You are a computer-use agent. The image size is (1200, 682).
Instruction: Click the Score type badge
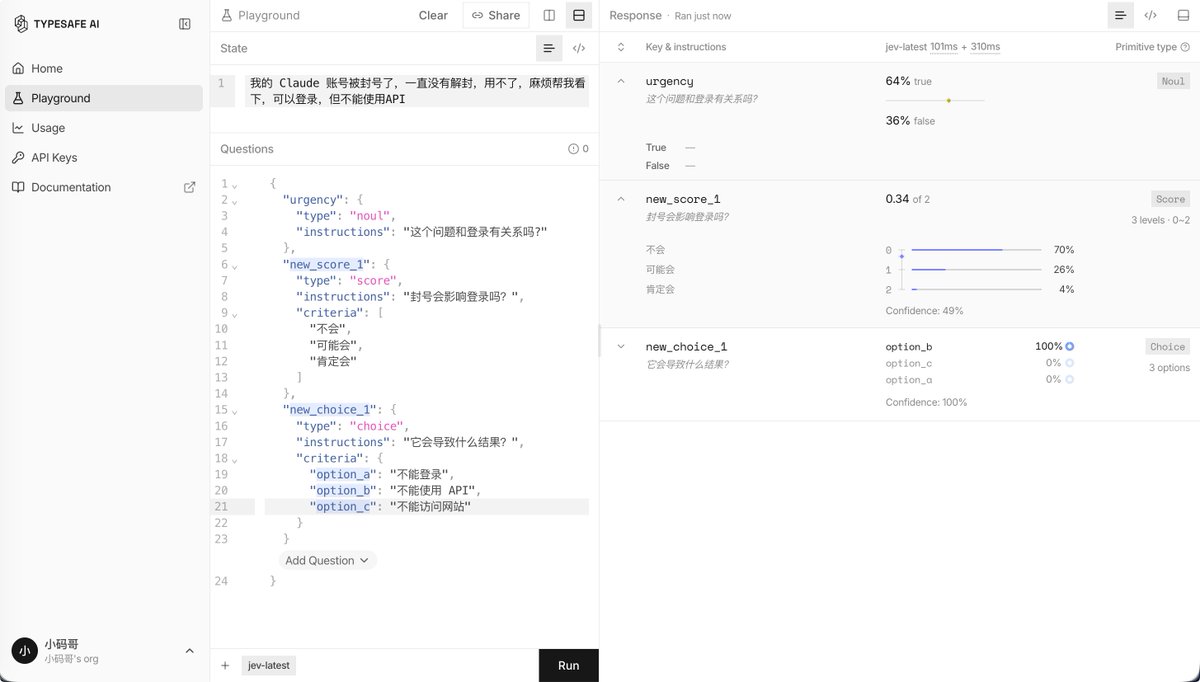(1170, 199)
